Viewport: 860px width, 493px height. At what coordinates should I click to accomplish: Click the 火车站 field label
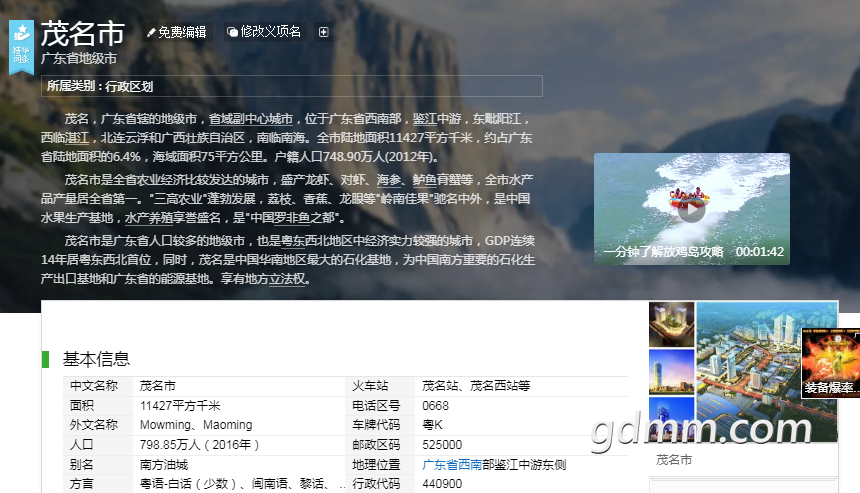[370, 386]
